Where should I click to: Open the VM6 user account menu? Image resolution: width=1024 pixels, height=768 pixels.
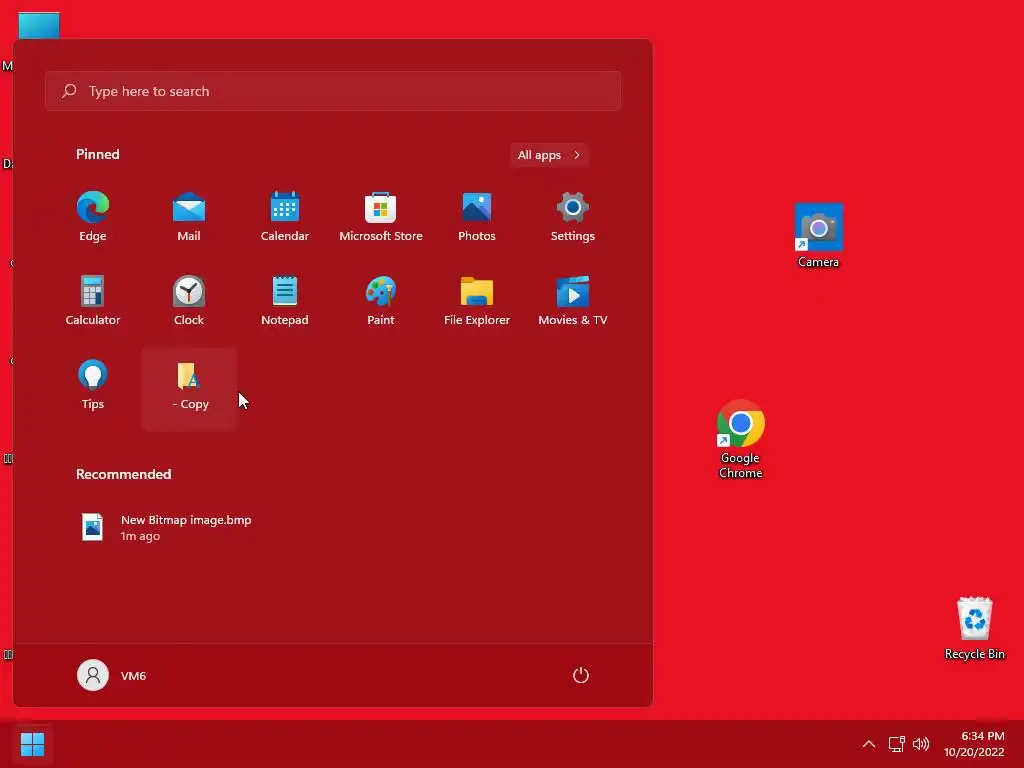pos(112,675)
